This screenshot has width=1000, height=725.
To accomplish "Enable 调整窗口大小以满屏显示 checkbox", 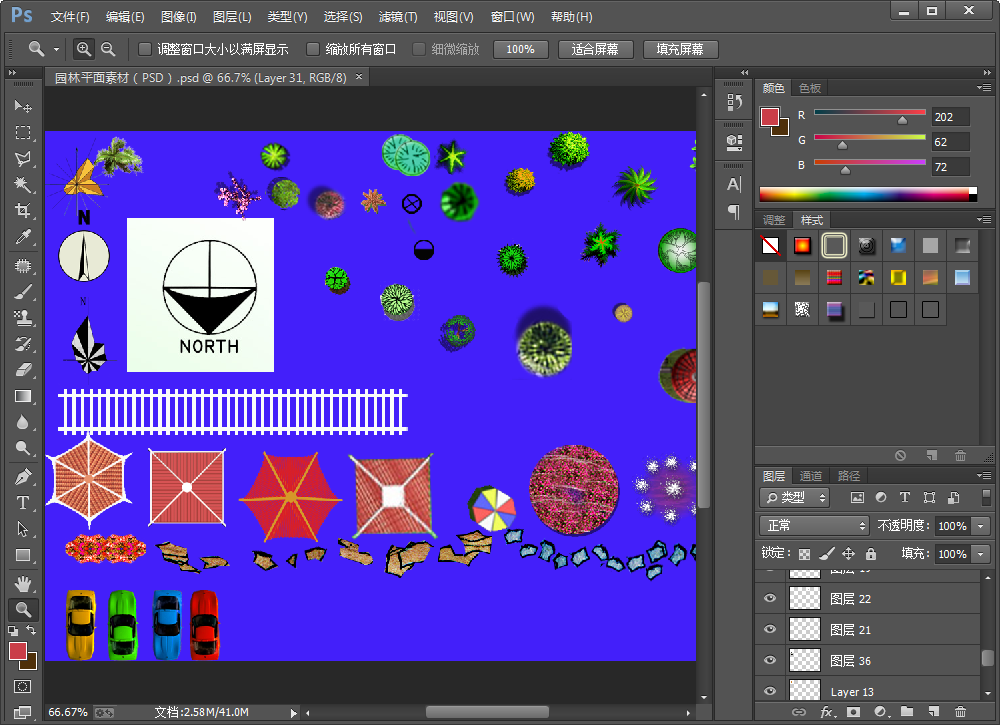I will [x=145, y=49].
